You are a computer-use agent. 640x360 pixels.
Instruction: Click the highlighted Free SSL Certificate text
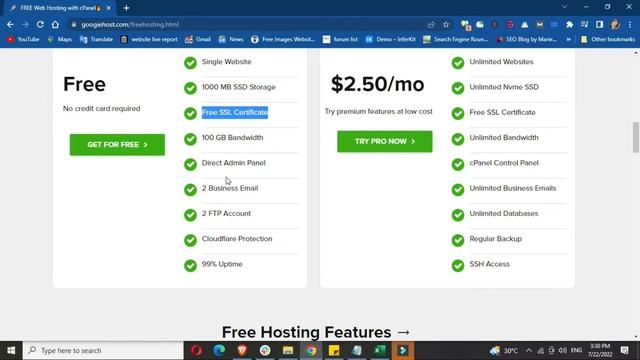(x=235, y=112)
